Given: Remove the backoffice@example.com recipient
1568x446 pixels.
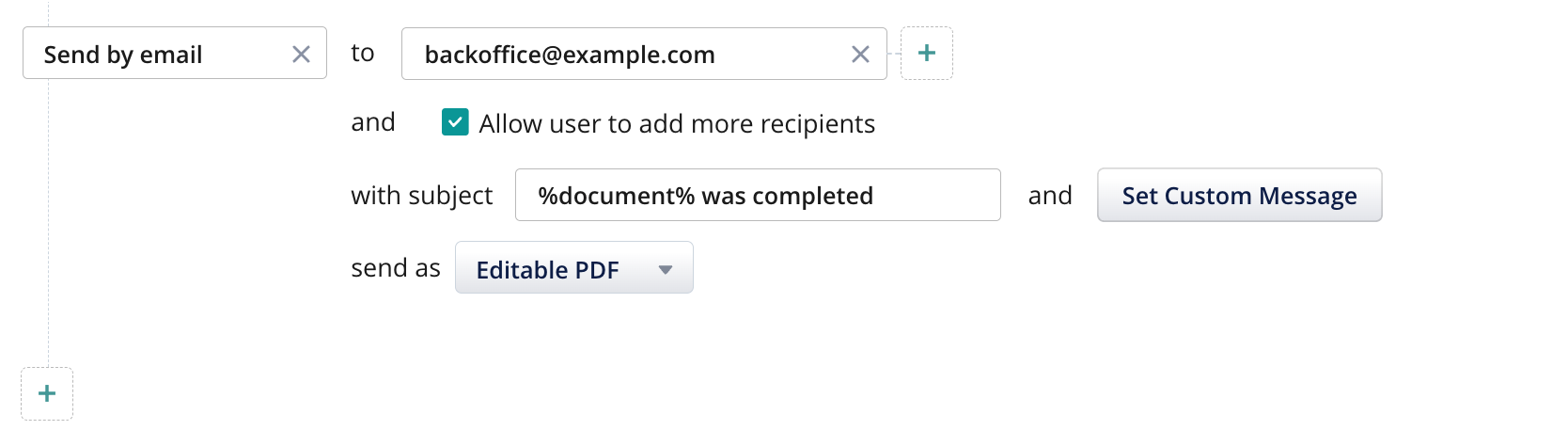Looking at the screenshot, I should point(860,55).
